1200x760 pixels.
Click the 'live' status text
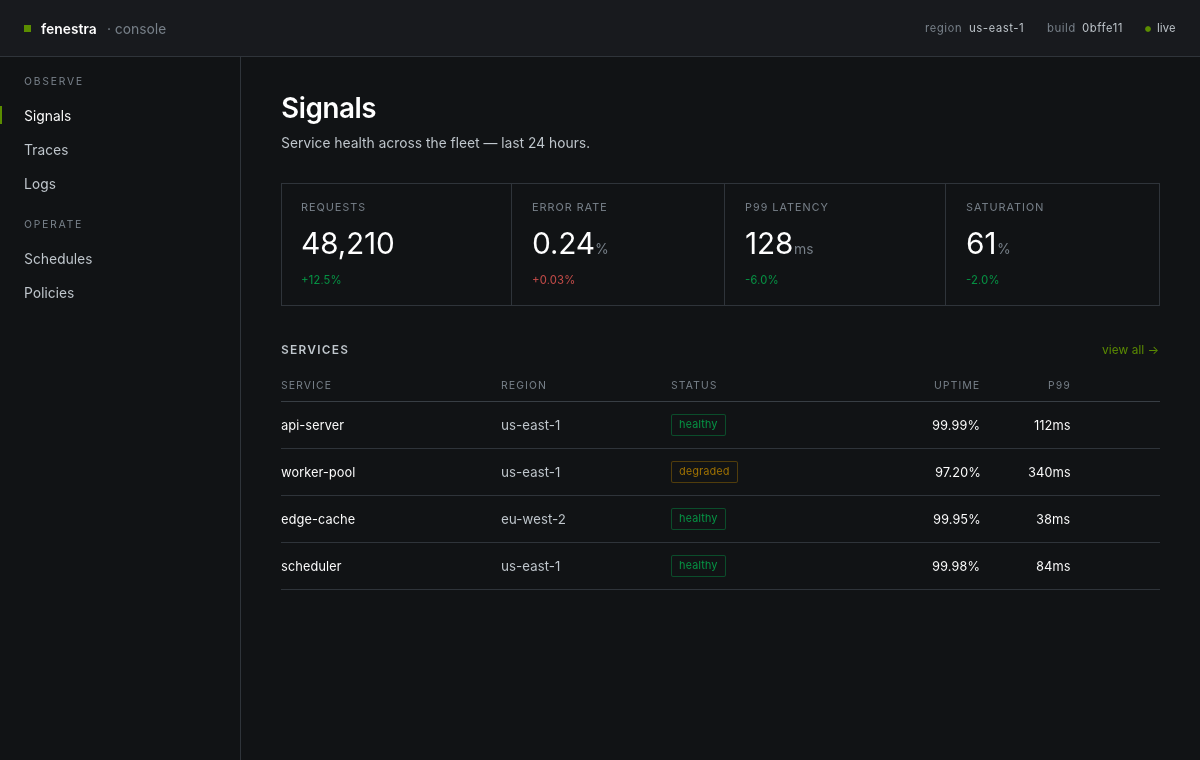pos(1166,28)
